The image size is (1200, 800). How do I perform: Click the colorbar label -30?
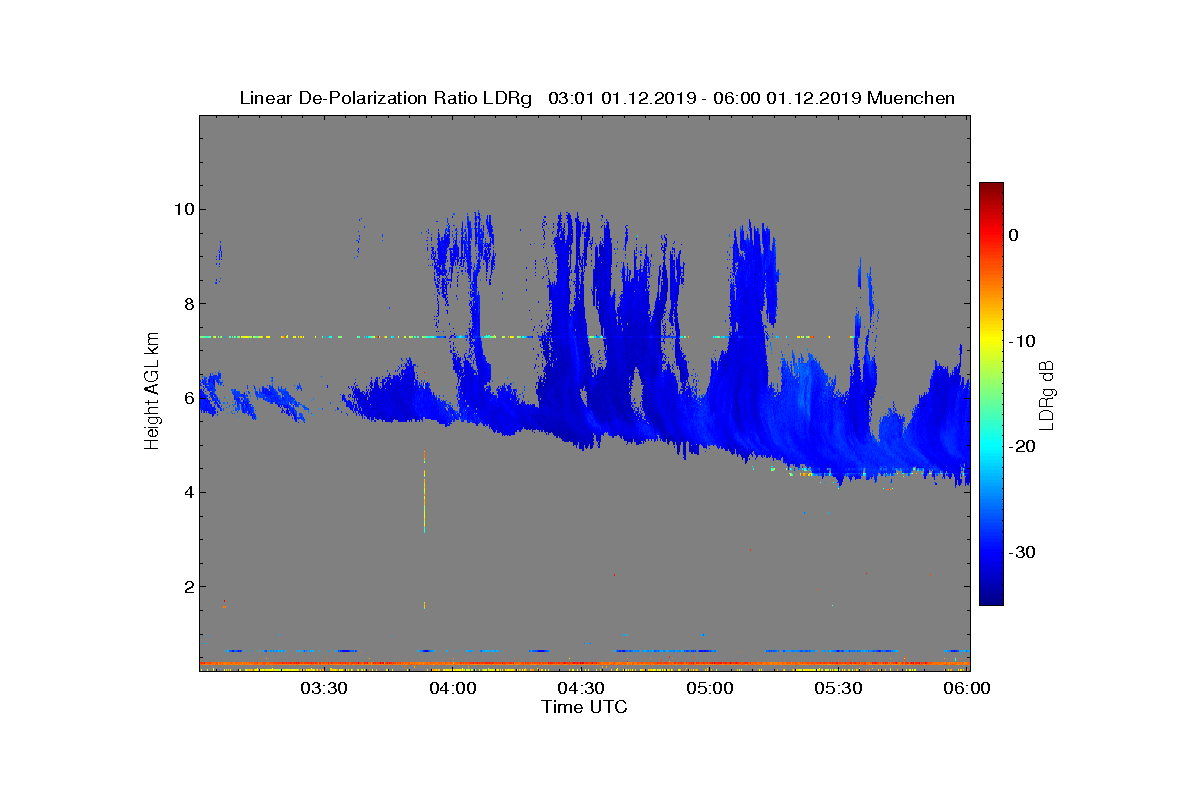pos(1021,553)
